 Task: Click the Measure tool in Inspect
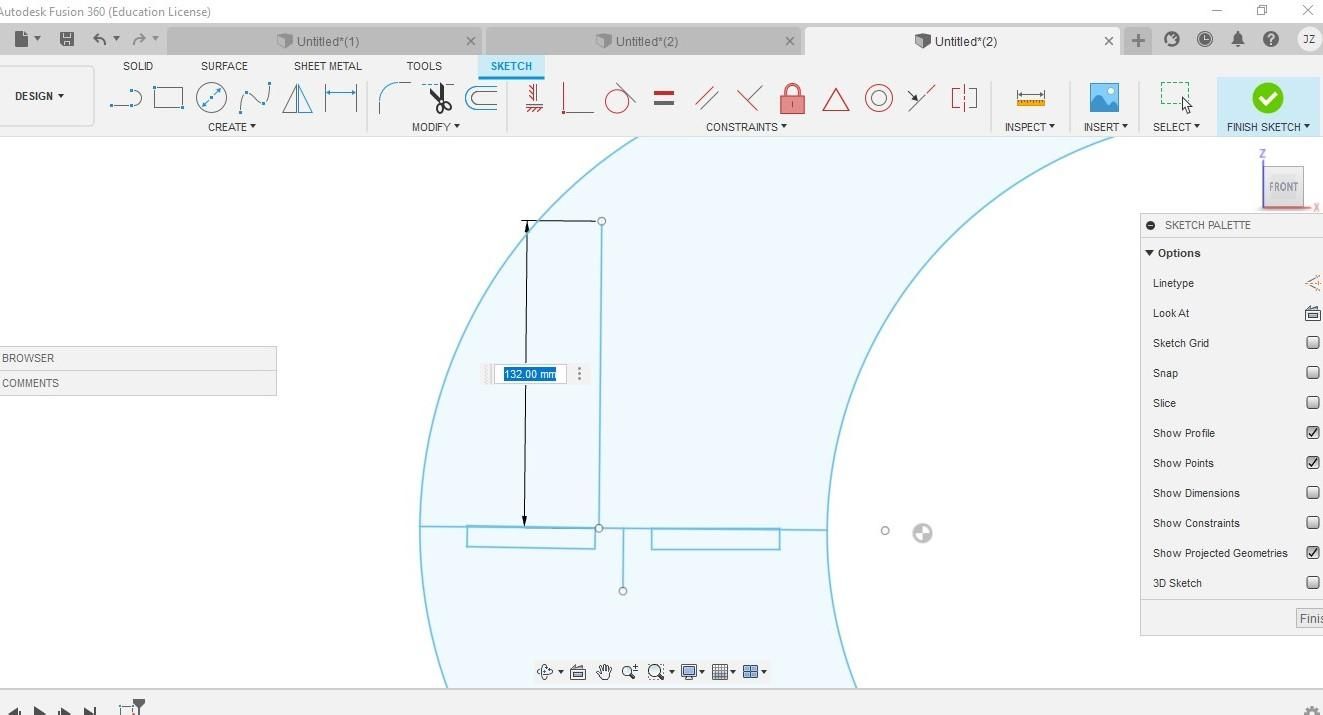[1030, 98]
